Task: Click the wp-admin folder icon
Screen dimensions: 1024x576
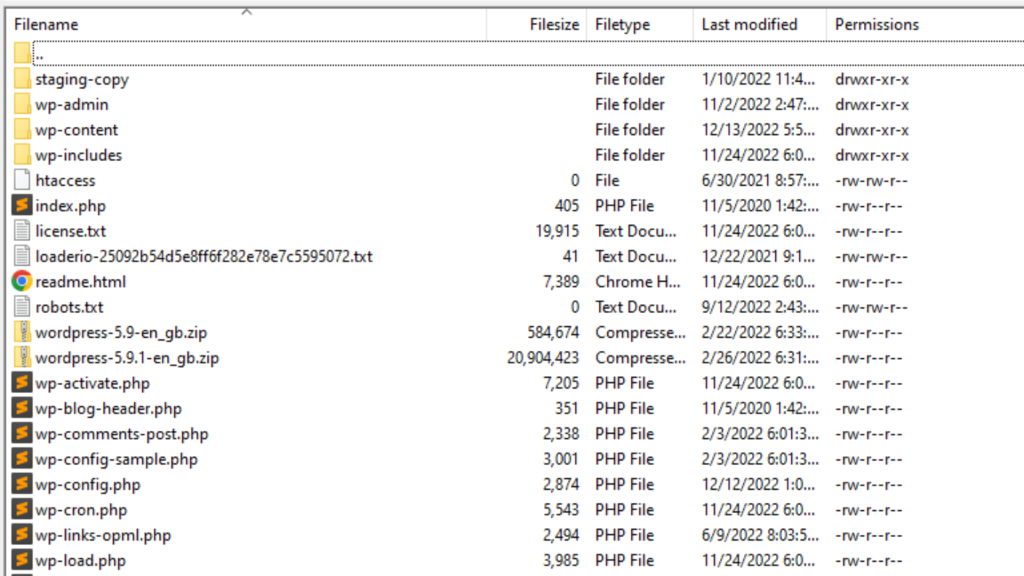Action: point(22,104)
